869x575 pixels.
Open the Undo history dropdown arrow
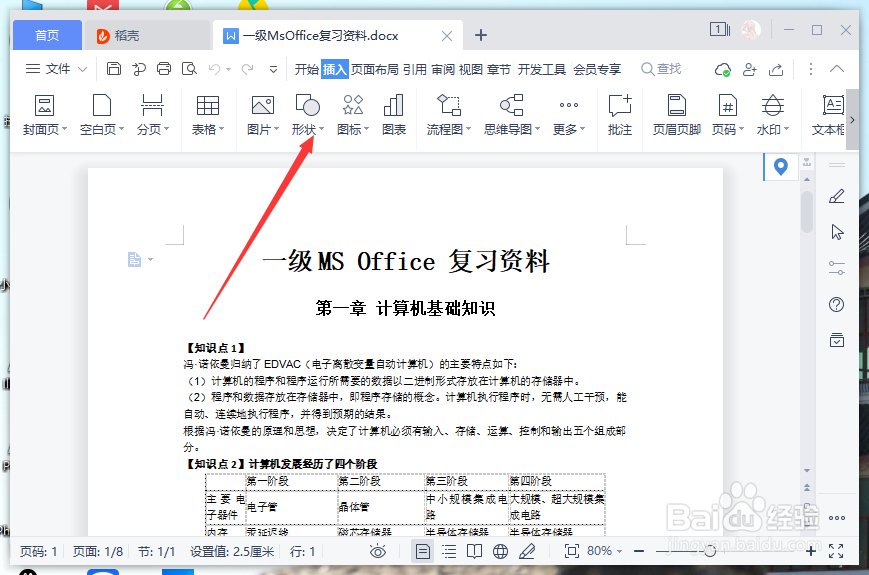(x=228, y=70)
